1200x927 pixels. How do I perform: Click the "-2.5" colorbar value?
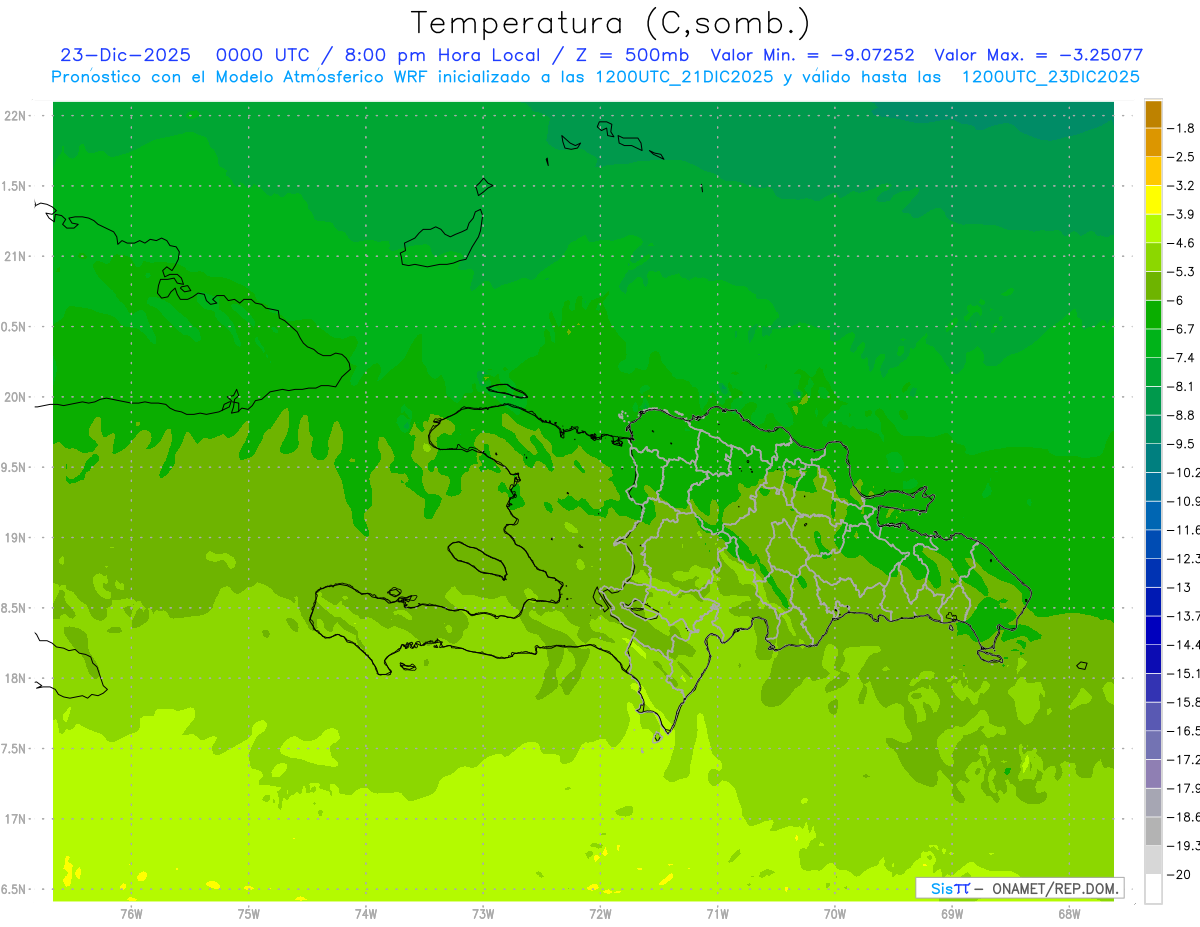(1182, 157)
